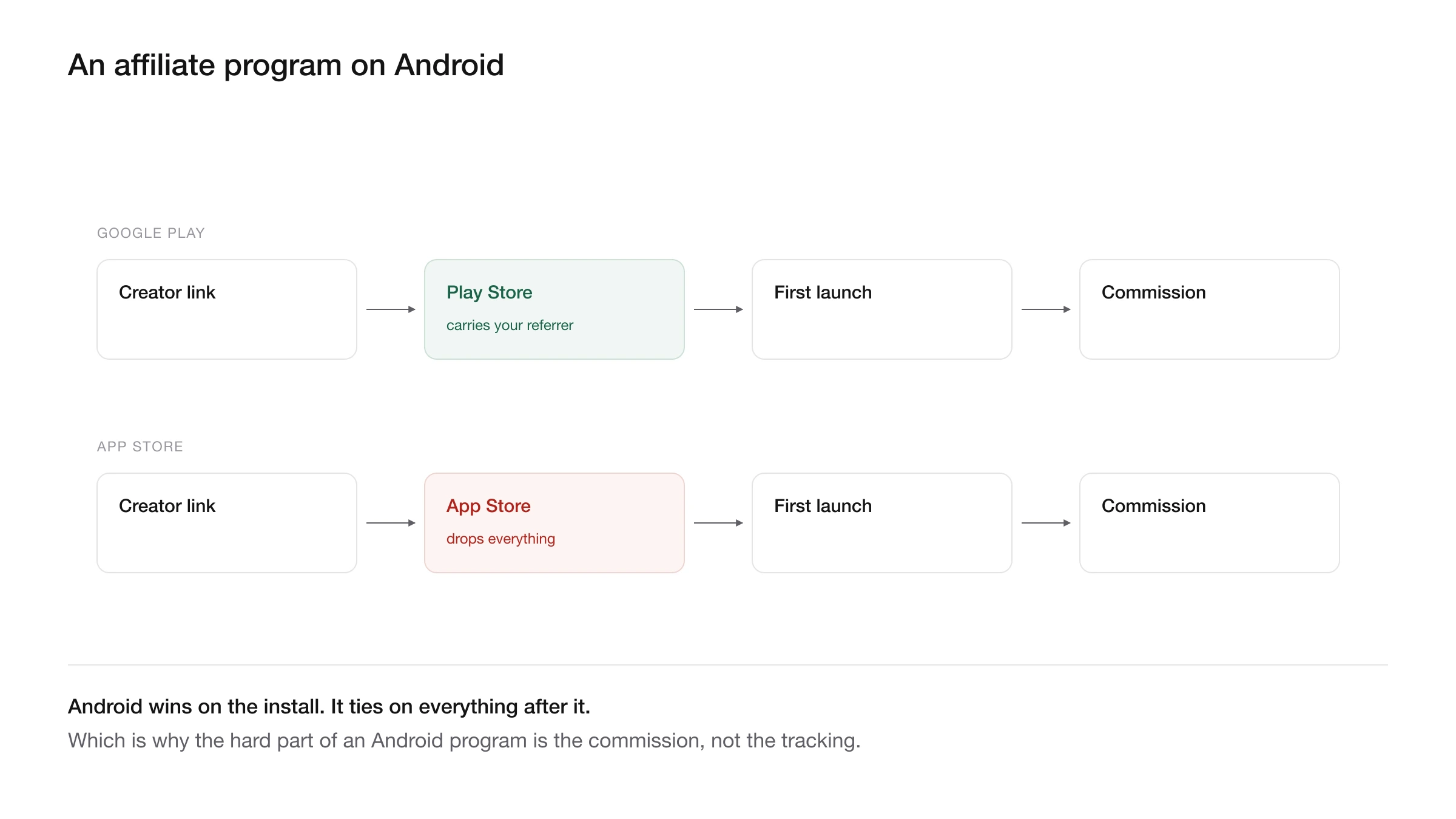Click First launch box in App Store row

click(x=882, y=523)
